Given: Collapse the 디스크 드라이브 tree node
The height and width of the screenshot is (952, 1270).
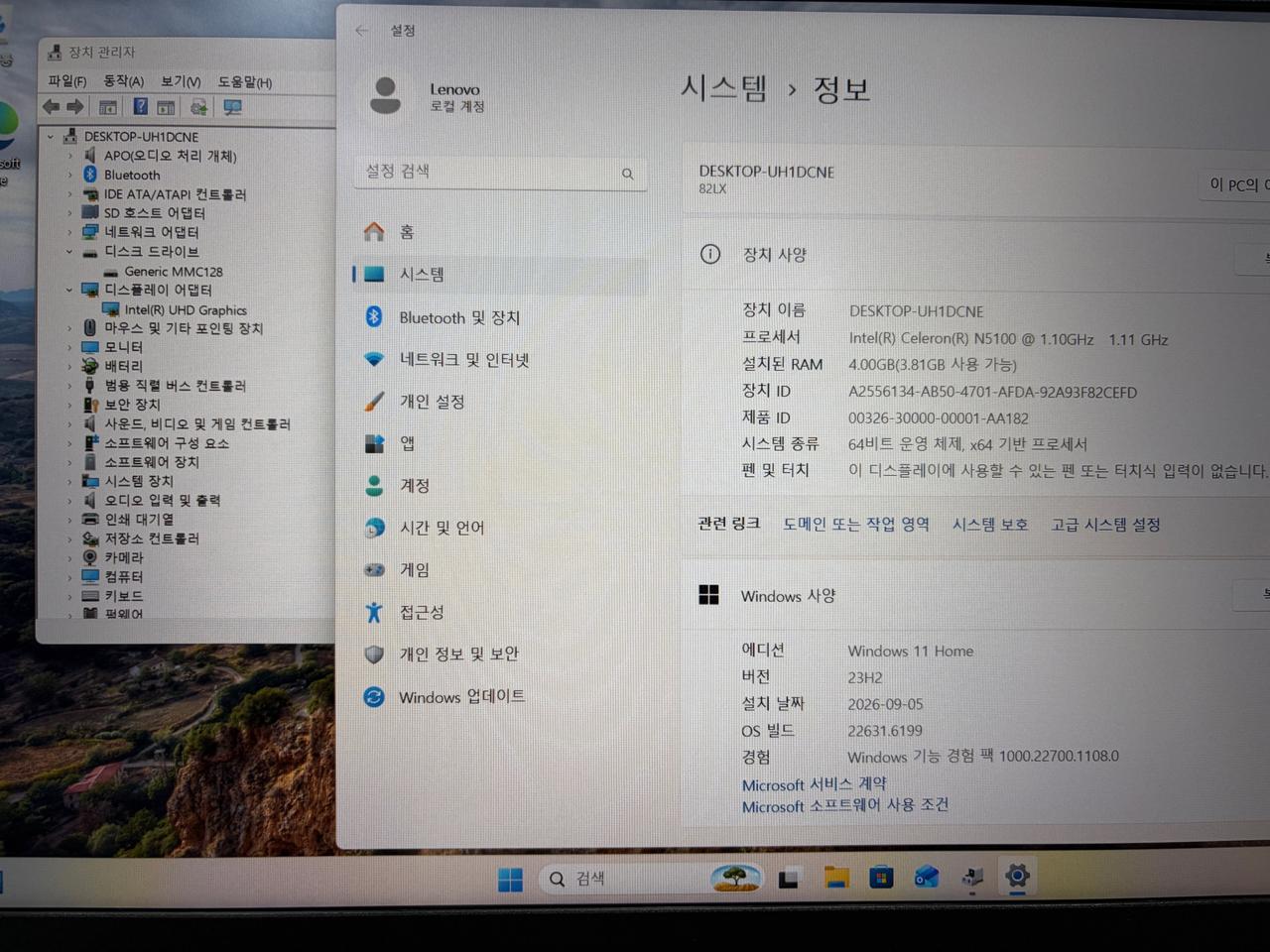Looking at the screenshot, I should [x=69, y=252].
